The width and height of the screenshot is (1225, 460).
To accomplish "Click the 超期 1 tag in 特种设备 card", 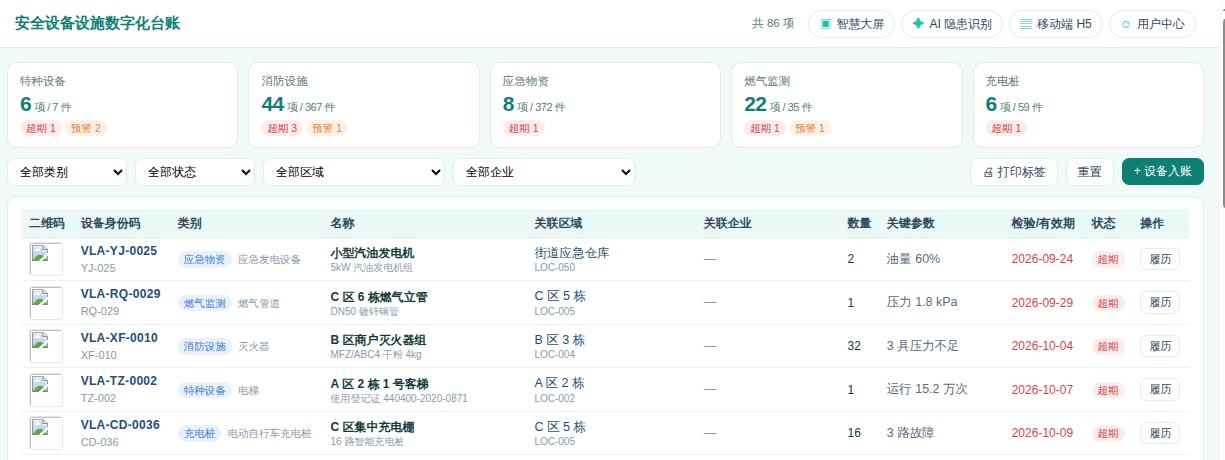I will click(x=40, y=128).
